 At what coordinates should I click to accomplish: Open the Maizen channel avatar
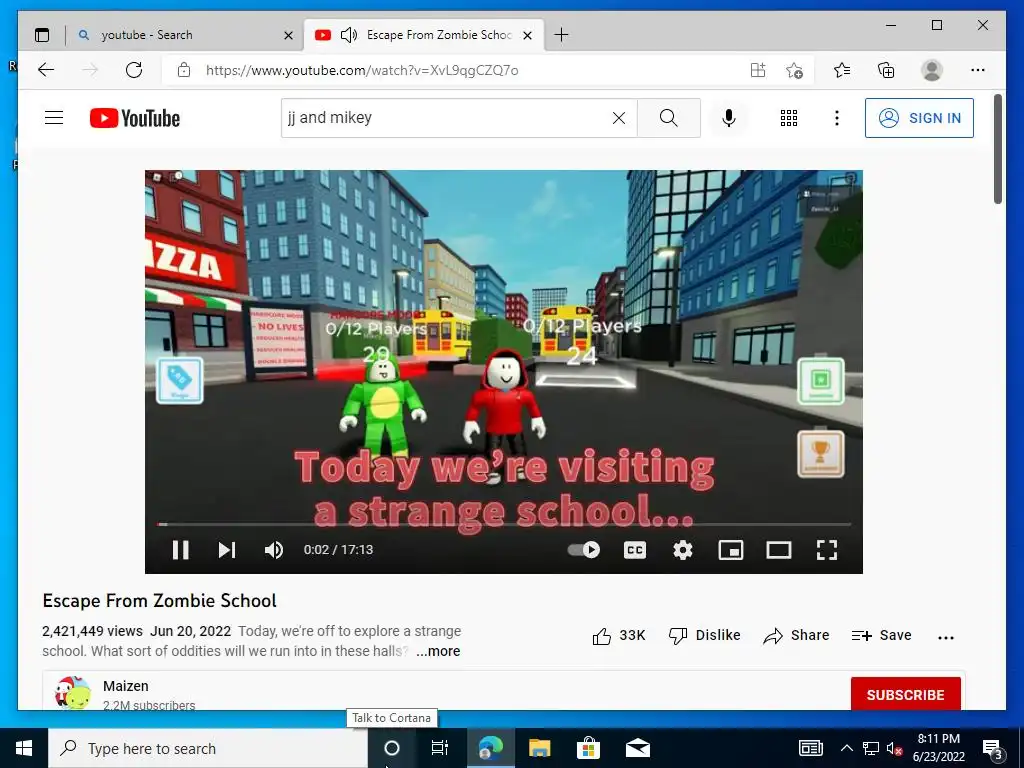pos(72,693)
